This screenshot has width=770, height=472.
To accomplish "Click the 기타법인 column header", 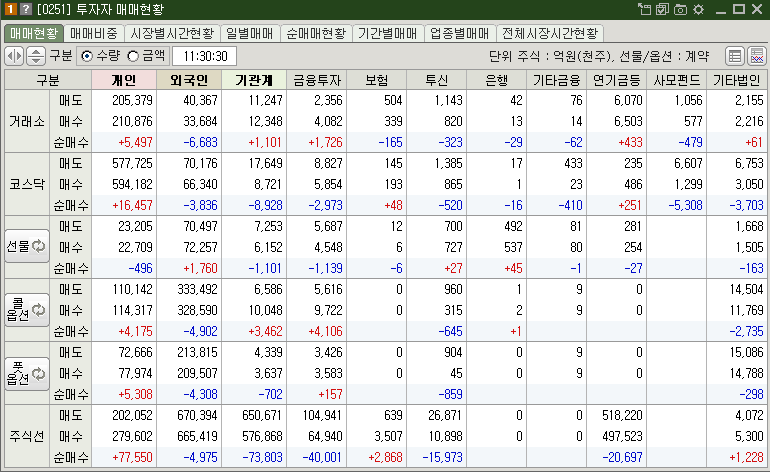I will [x=736, y=80].
